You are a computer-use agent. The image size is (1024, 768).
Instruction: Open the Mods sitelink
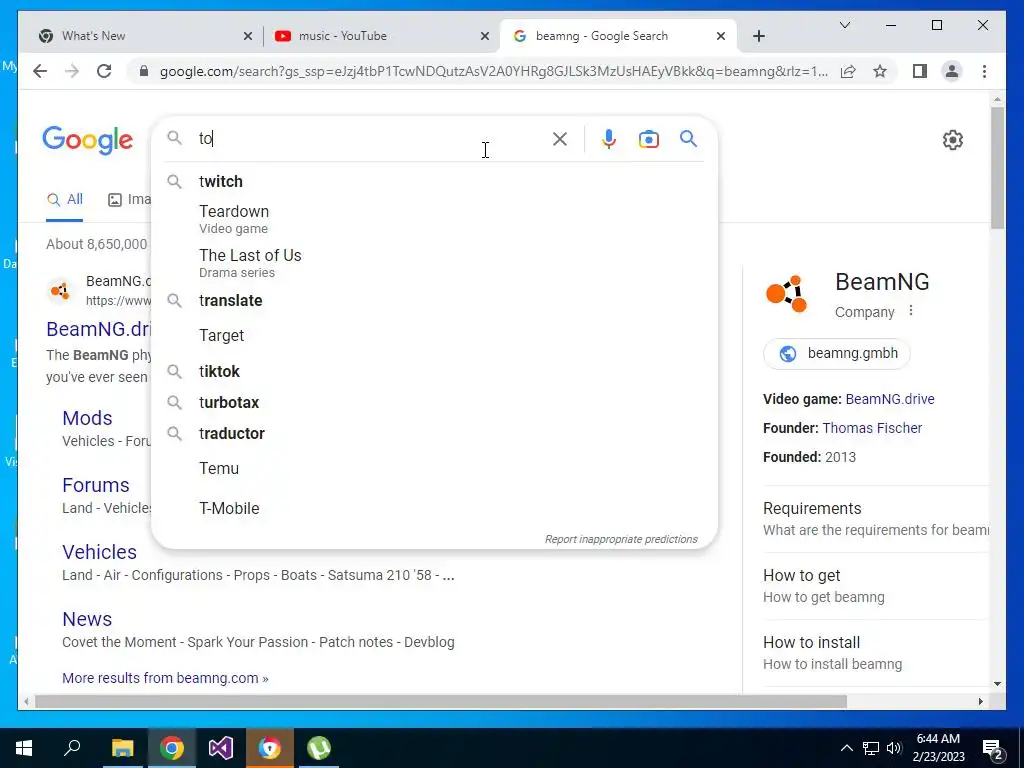87,418
